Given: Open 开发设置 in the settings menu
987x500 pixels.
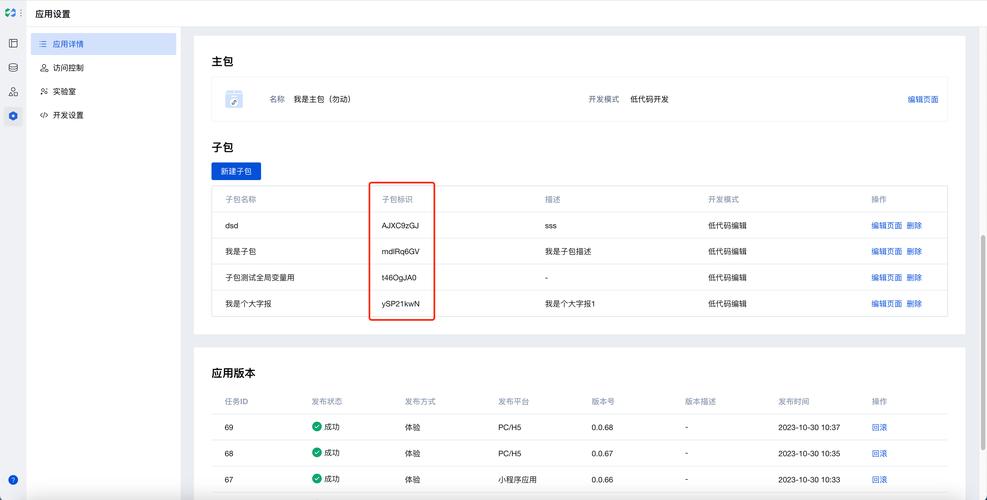Looking at the screenshot, I should coord(103,115).
